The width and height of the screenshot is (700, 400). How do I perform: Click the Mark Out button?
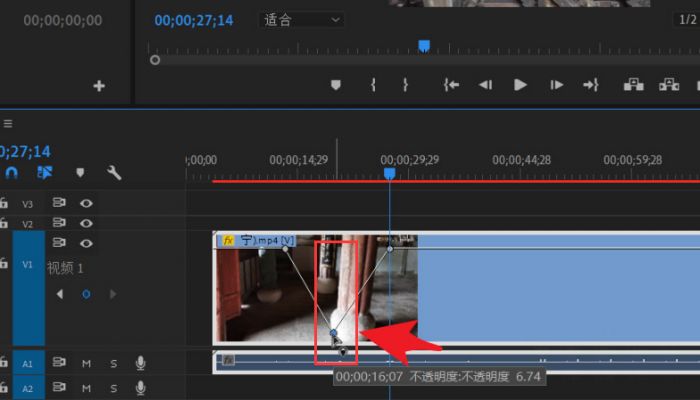(405, 86)
